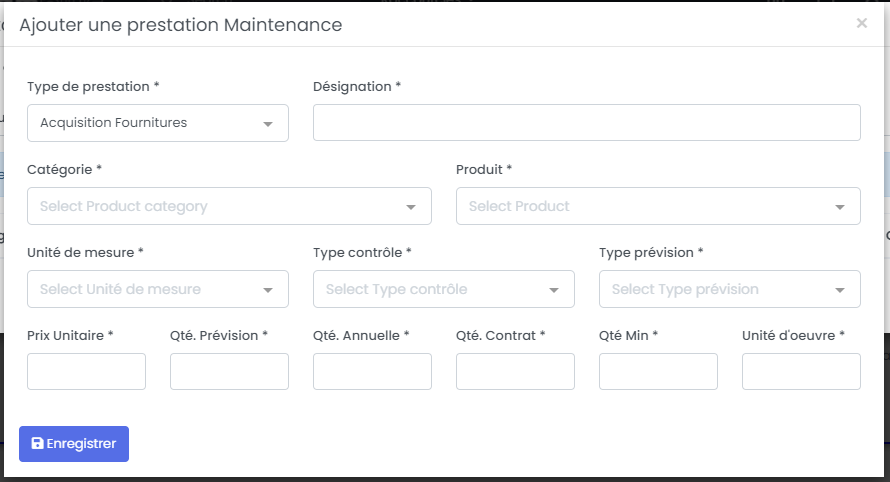Screen dimensions: 890x482
Task: Open the Type de prestation dropdown
Action: point(157,123)
